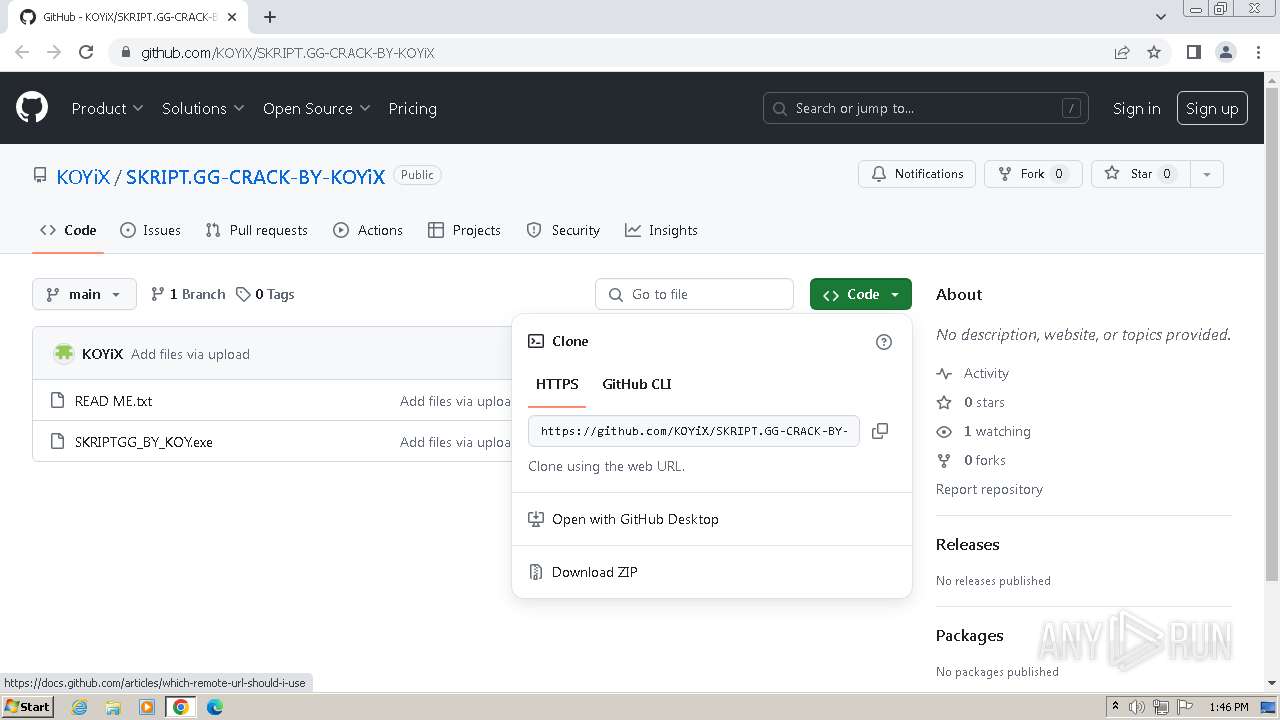Viewport: 1280px width, 720px height.
Task: Click Sign in
Action: 1137,108
